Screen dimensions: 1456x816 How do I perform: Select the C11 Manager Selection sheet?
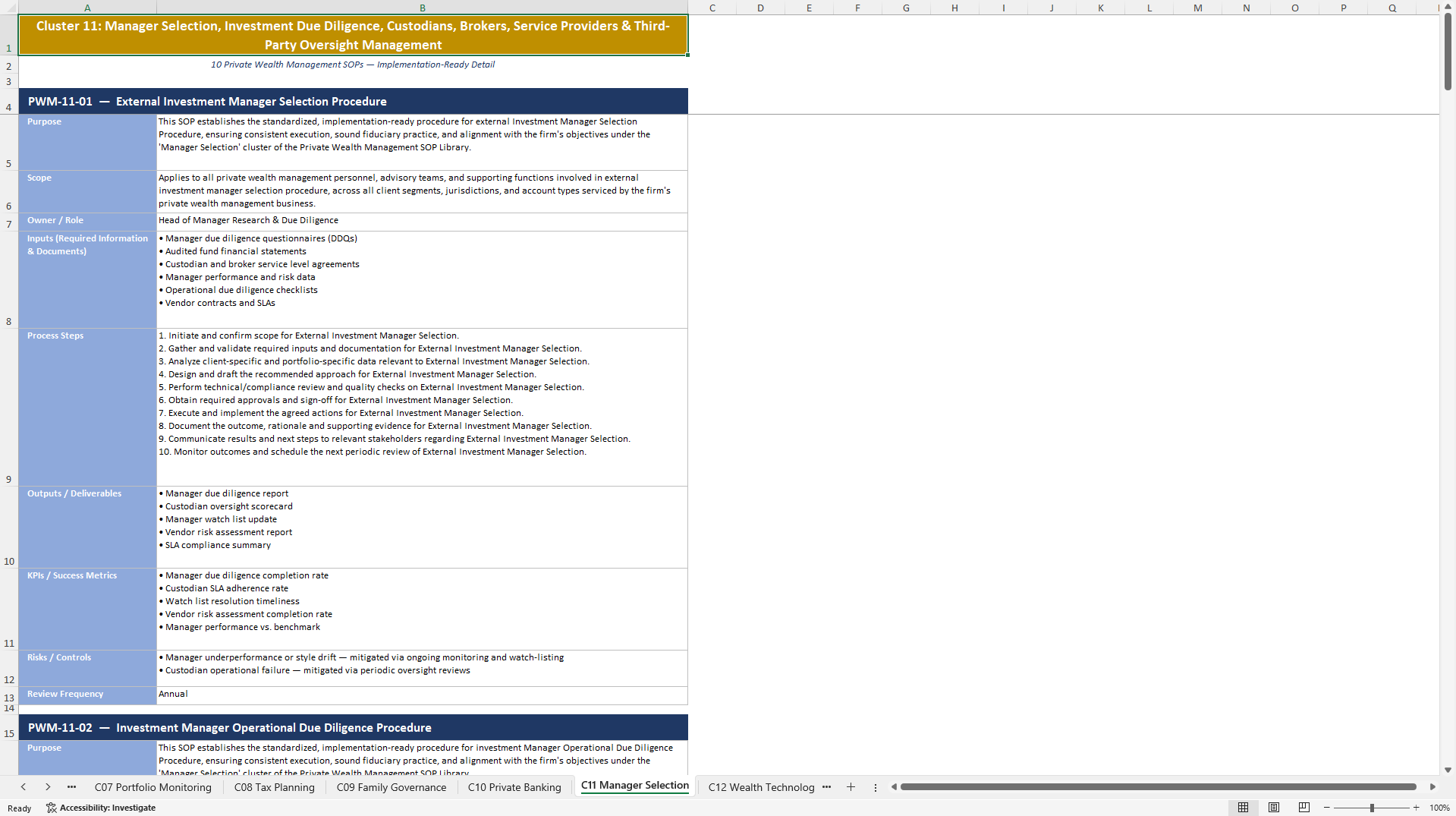coord(635,786)
